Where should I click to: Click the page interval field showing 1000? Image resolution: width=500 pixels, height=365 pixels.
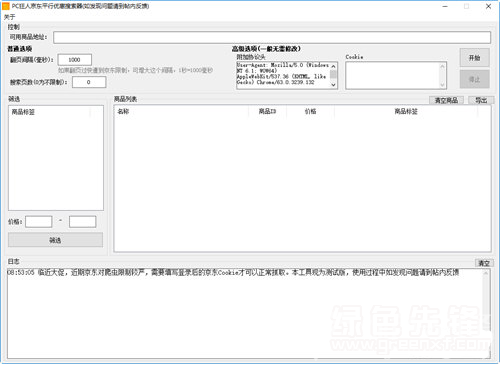tap(75, 60)
